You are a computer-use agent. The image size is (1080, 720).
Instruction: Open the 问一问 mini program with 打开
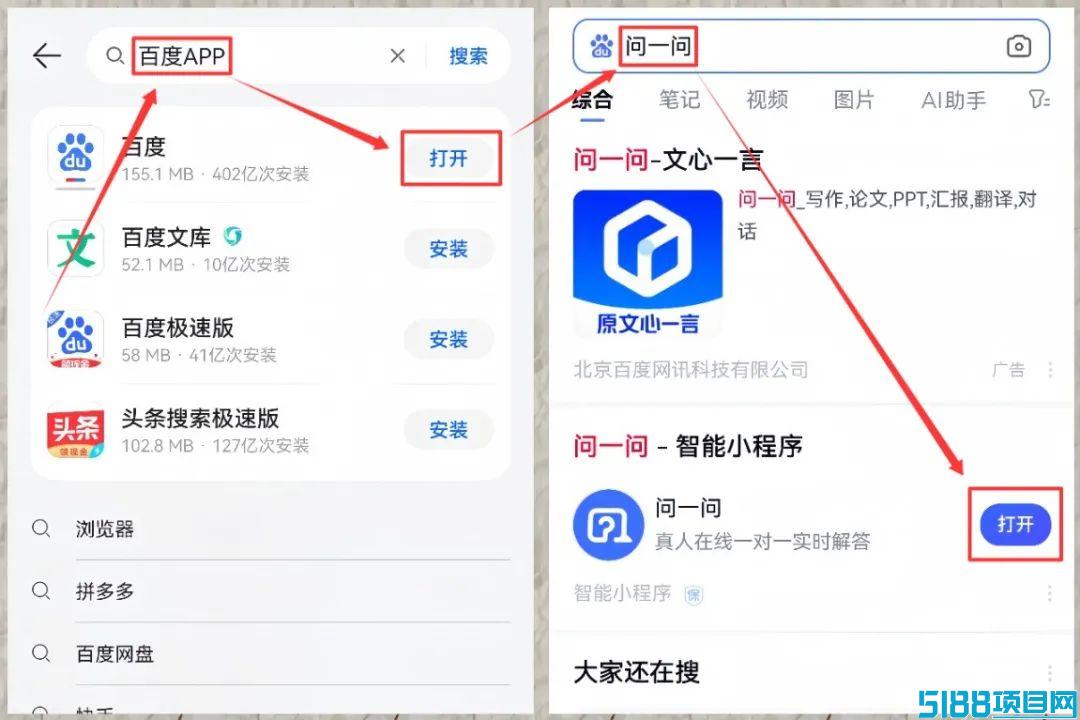(x=1016, y=524)
